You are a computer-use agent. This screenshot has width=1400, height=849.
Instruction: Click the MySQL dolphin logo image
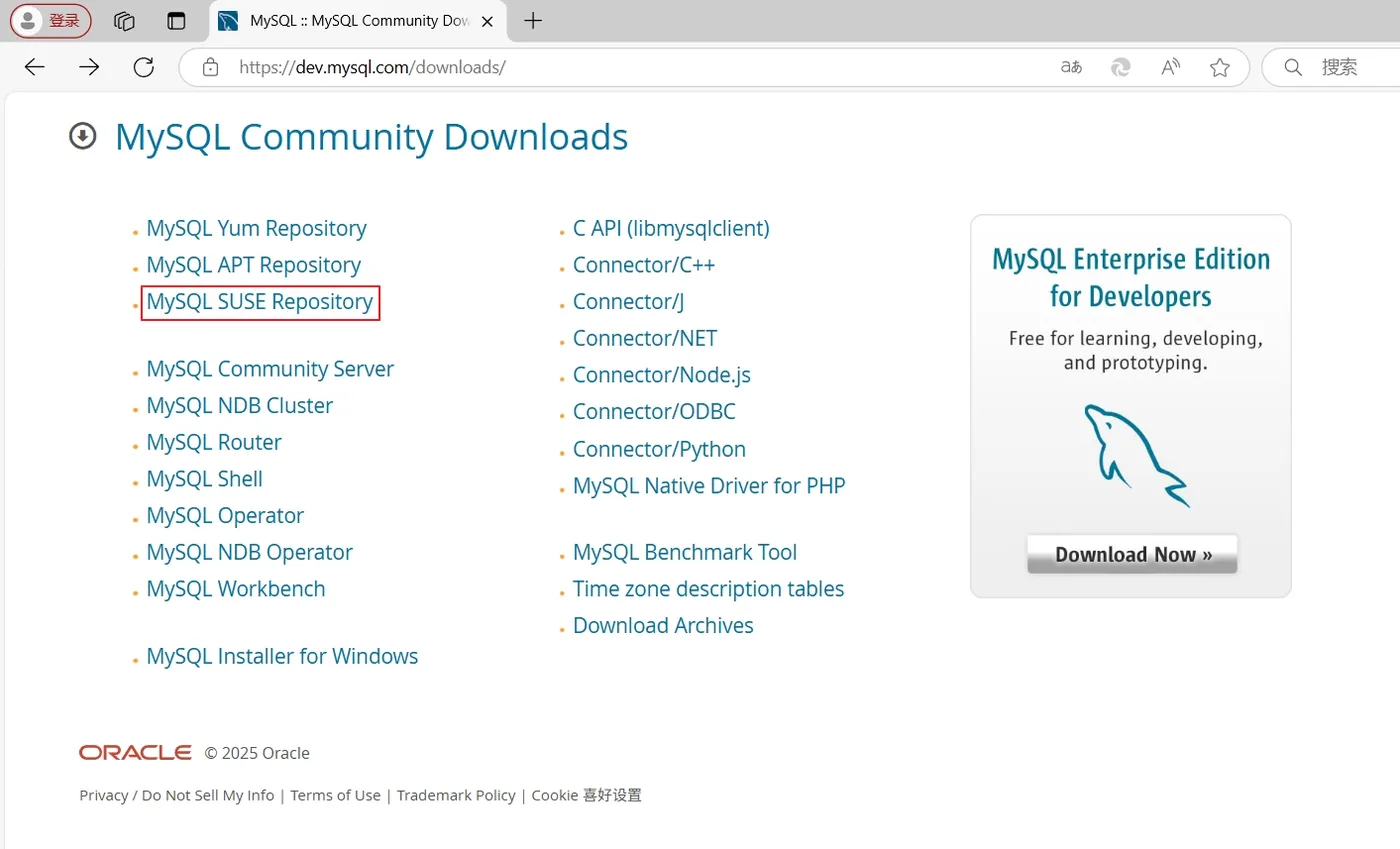[x=1137, y=456]
